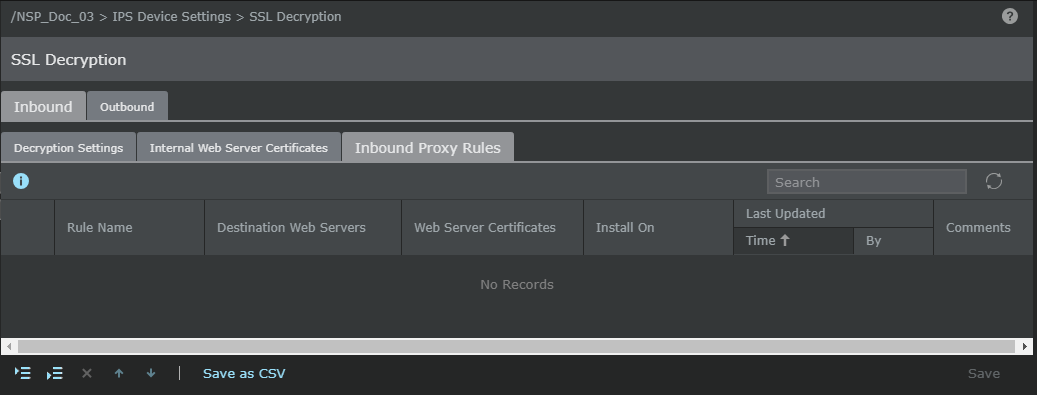Sort by the By column header
1037x395 pixels.
pos(893,241)
